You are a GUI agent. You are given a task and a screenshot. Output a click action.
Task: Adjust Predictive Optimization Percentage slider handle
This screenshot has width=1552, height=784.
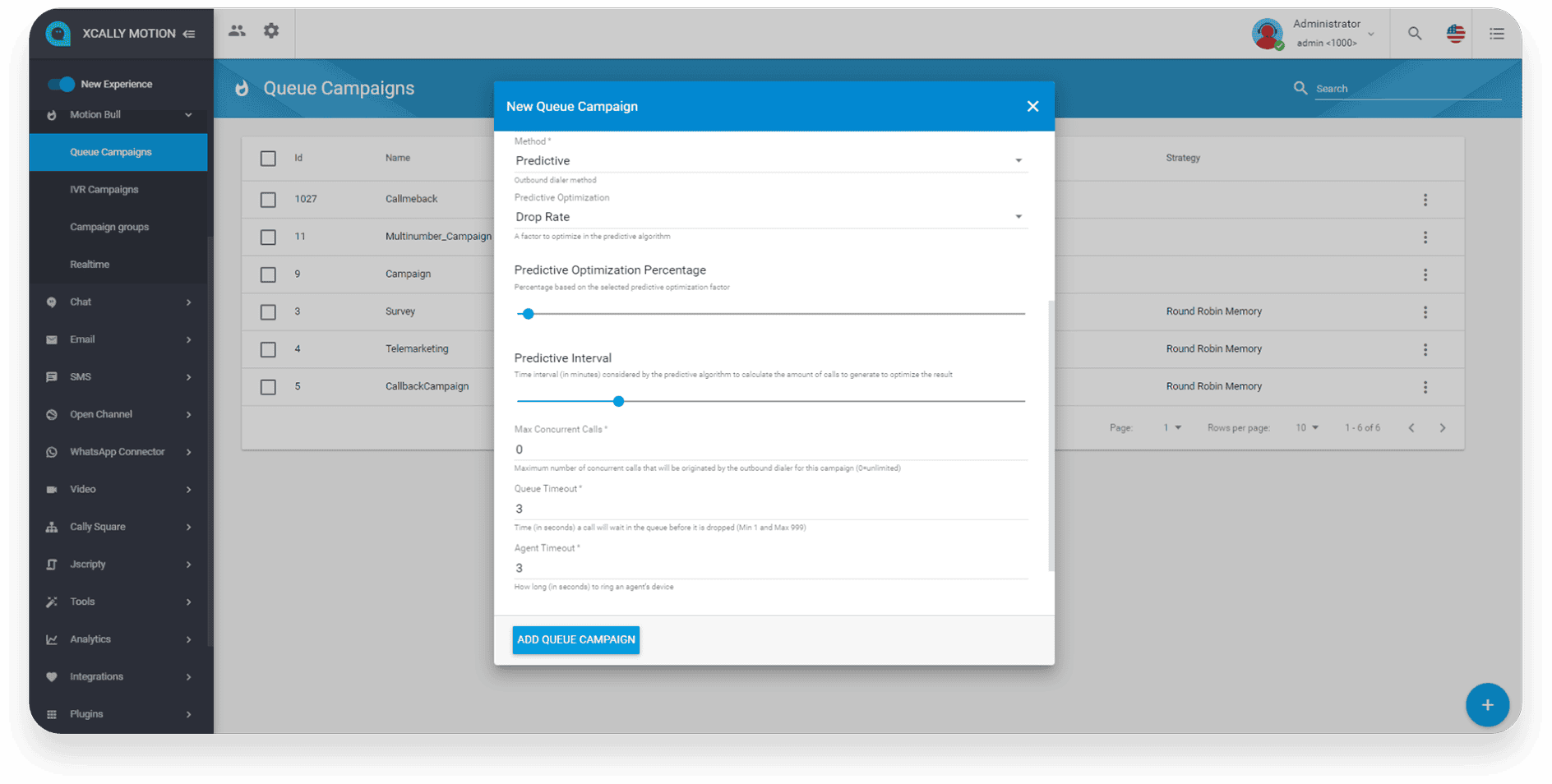[529, 314]
